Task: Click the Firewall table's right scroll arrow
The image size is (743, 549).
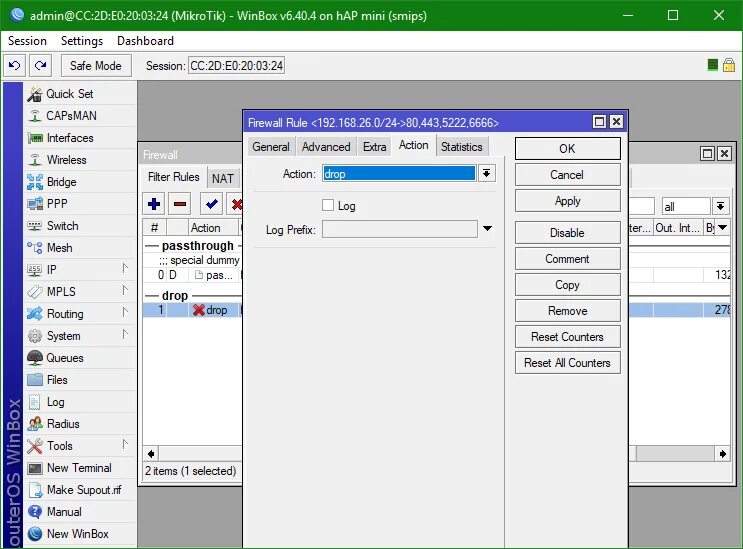Action: point(723,454)
